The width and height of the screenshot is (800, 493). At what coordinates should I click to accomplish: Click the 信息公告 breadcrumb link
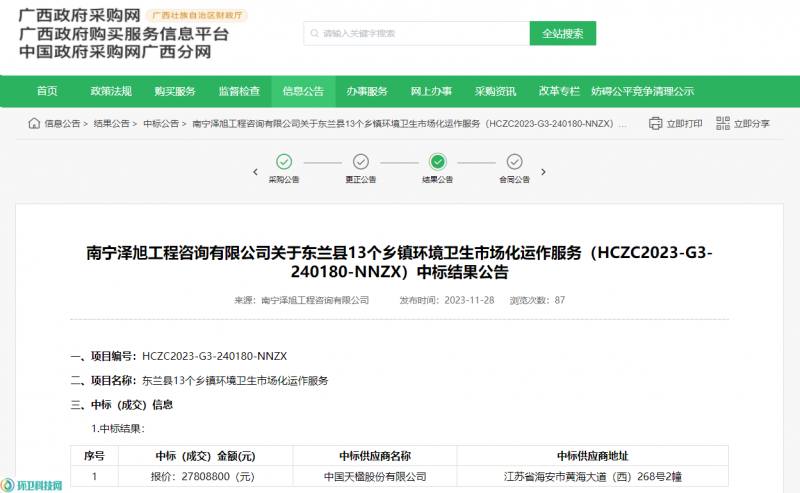click(x=62, y=124)
